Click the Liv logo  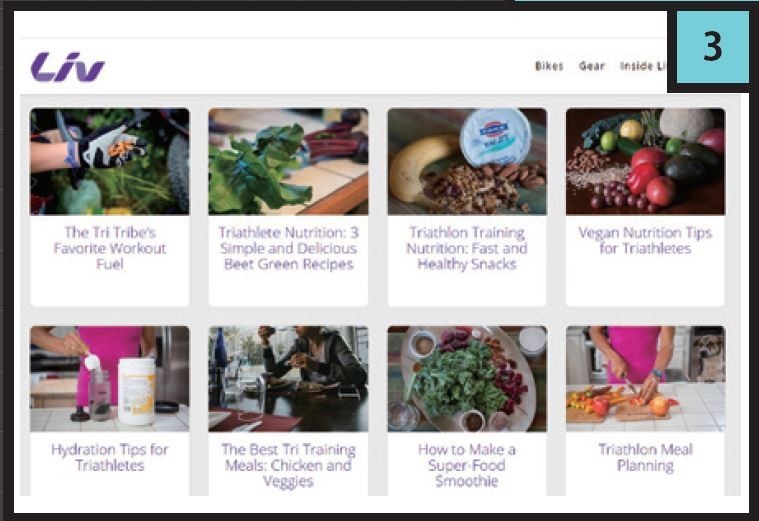coord(67,67)
